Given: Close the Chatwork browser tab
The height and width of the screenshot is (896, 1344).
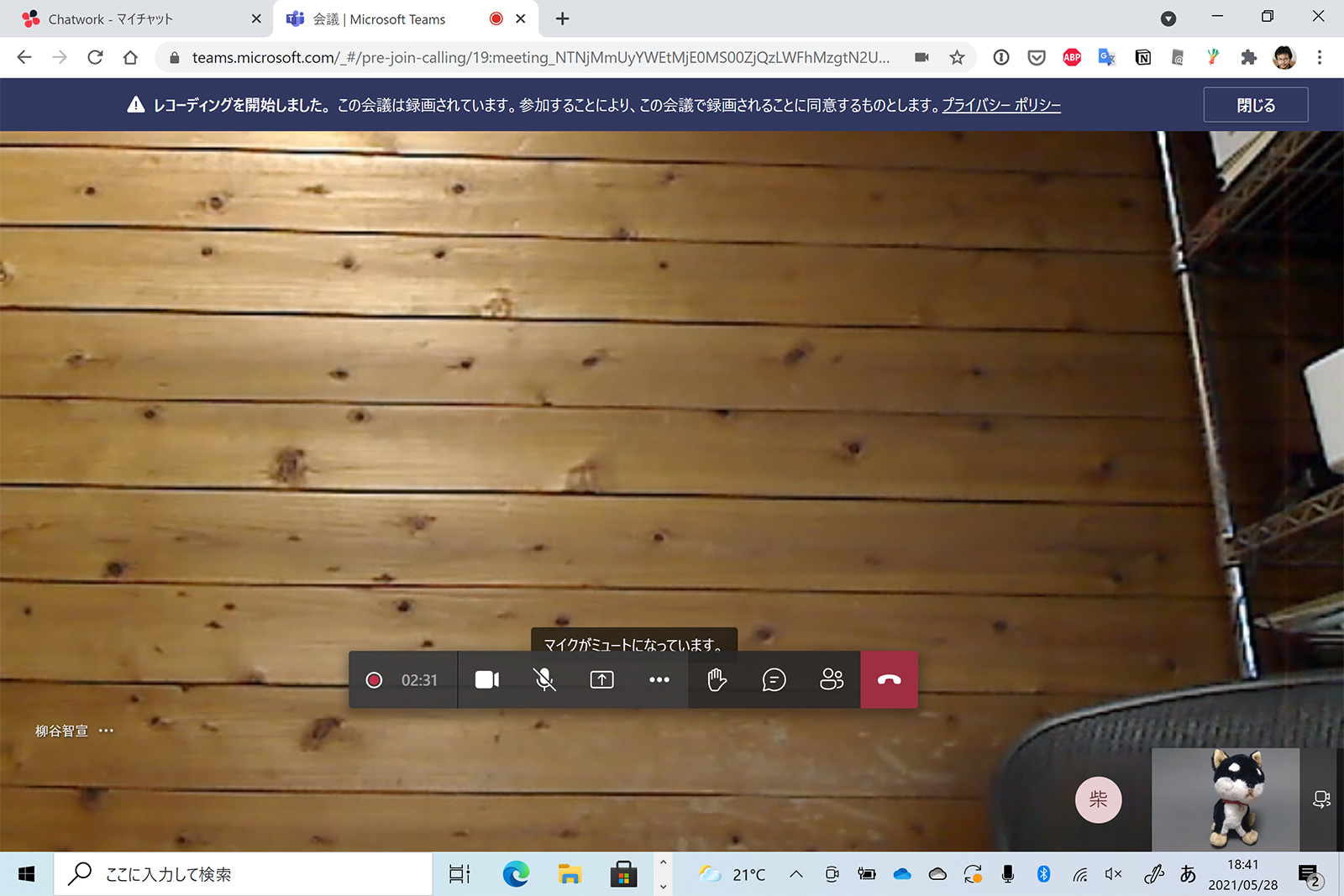Looking at the screenshot, I should coord(256,18).
